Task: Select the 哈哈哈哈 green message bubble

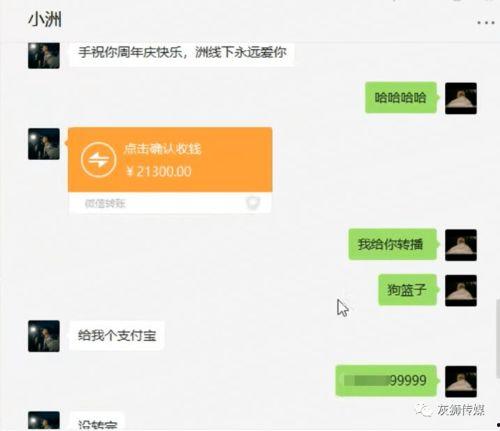Action: (x=401, y=98)
